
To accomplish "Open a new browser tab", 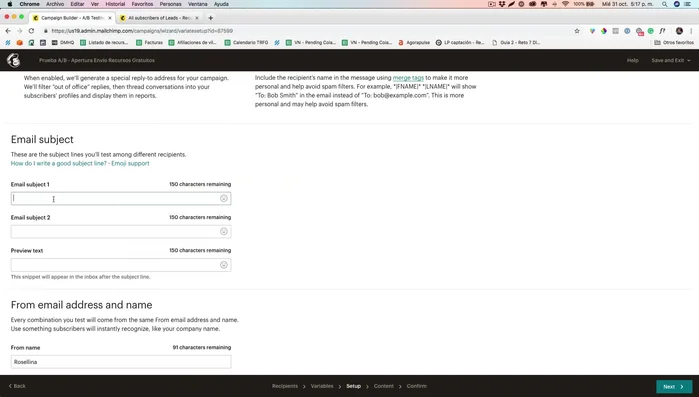I will point(210,18).
